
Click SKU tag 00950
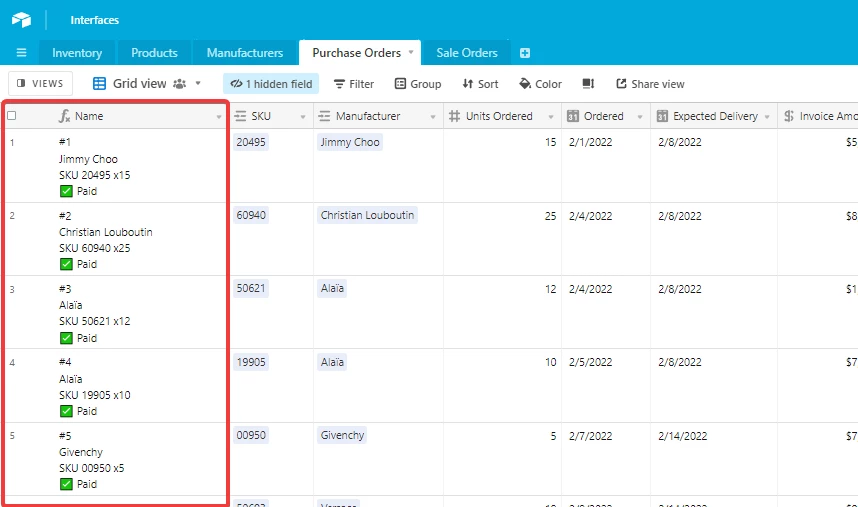pyautogui.click(x=251, y=435)
